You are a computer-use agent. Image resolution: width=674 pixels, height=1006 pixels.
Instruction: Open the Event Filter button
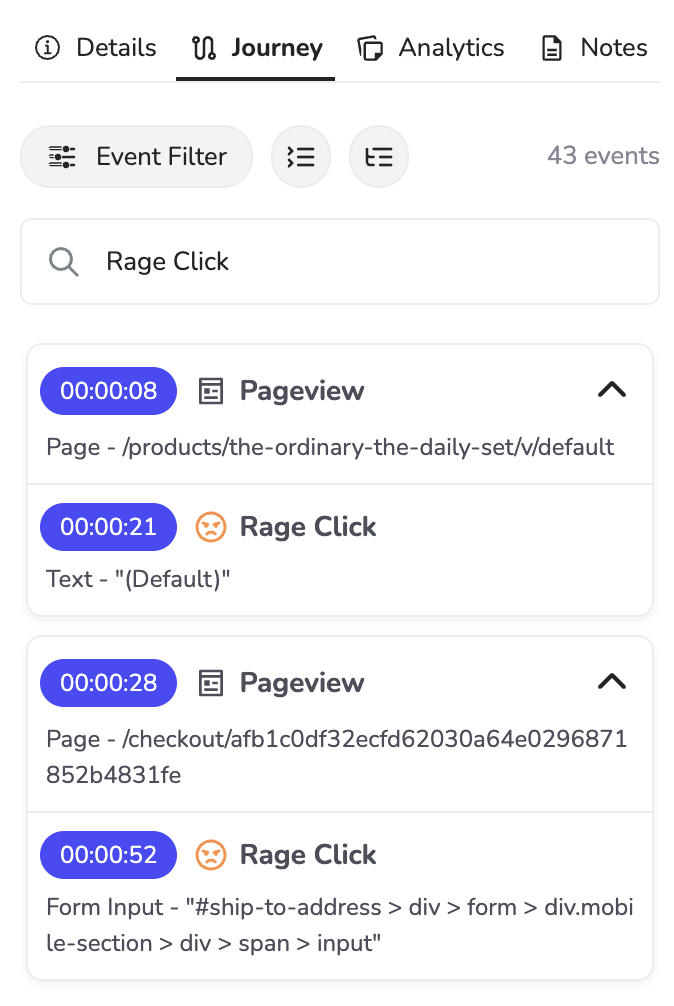[x=137, y=156]
